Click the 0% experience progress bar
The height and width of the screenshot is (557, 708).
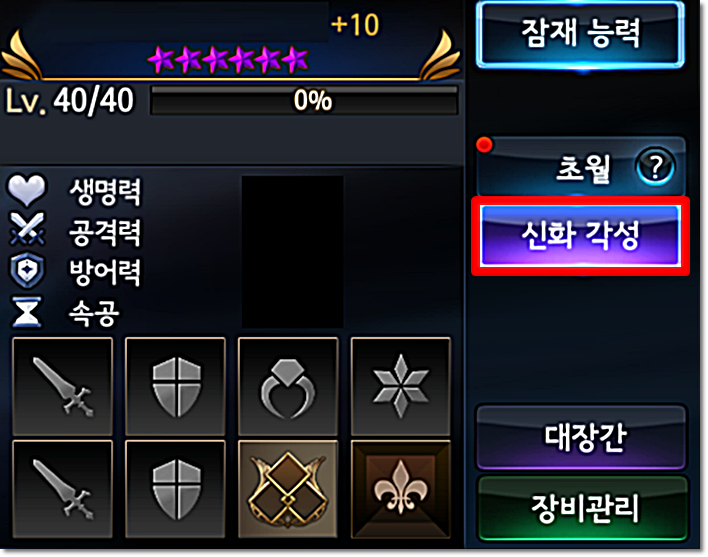(304, 100)
